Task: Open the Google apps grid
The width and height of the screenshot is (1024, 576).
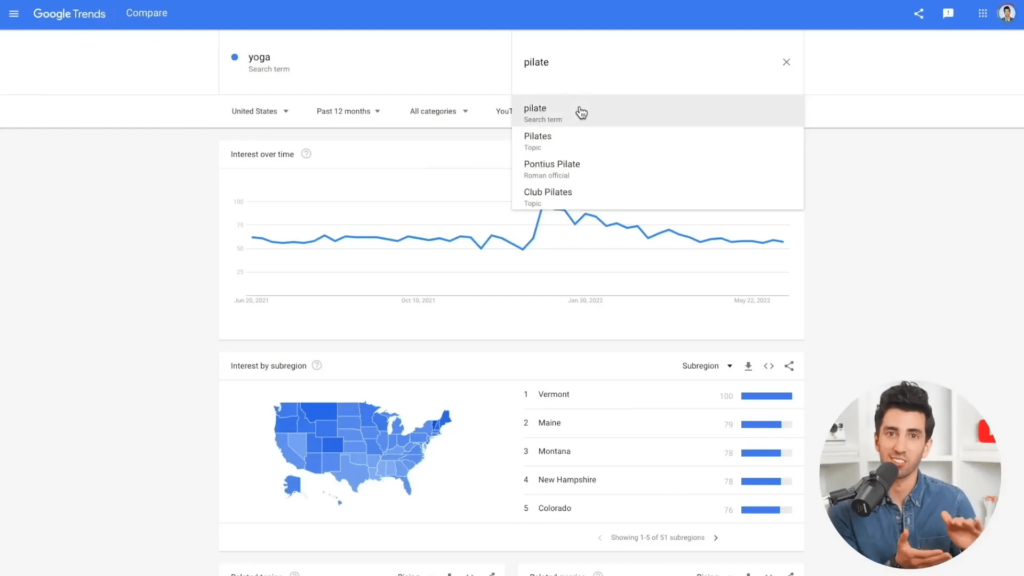Action: click(x=983, y=14)
